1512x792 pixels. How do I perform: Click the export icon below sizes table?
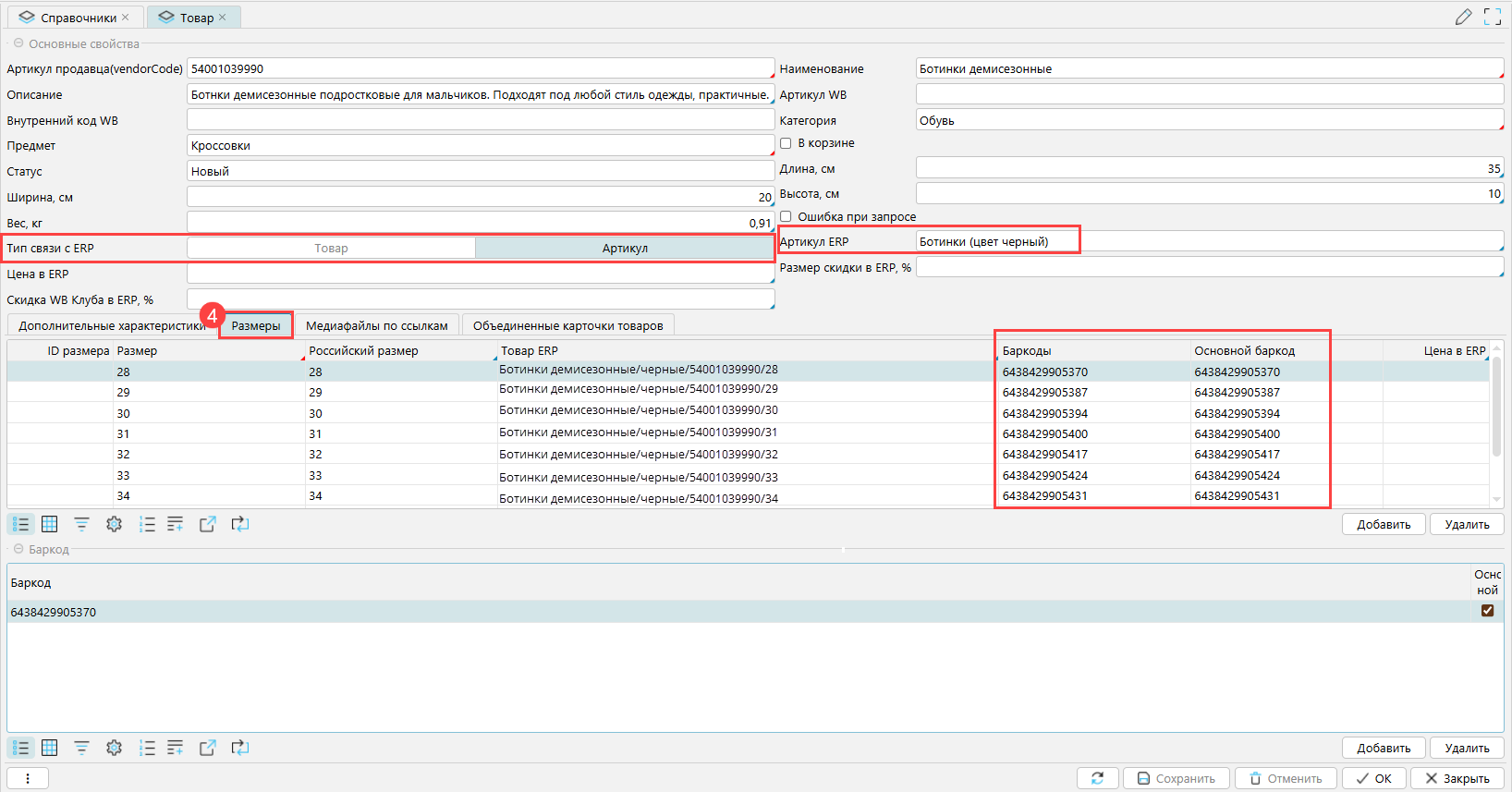point(207,524)
